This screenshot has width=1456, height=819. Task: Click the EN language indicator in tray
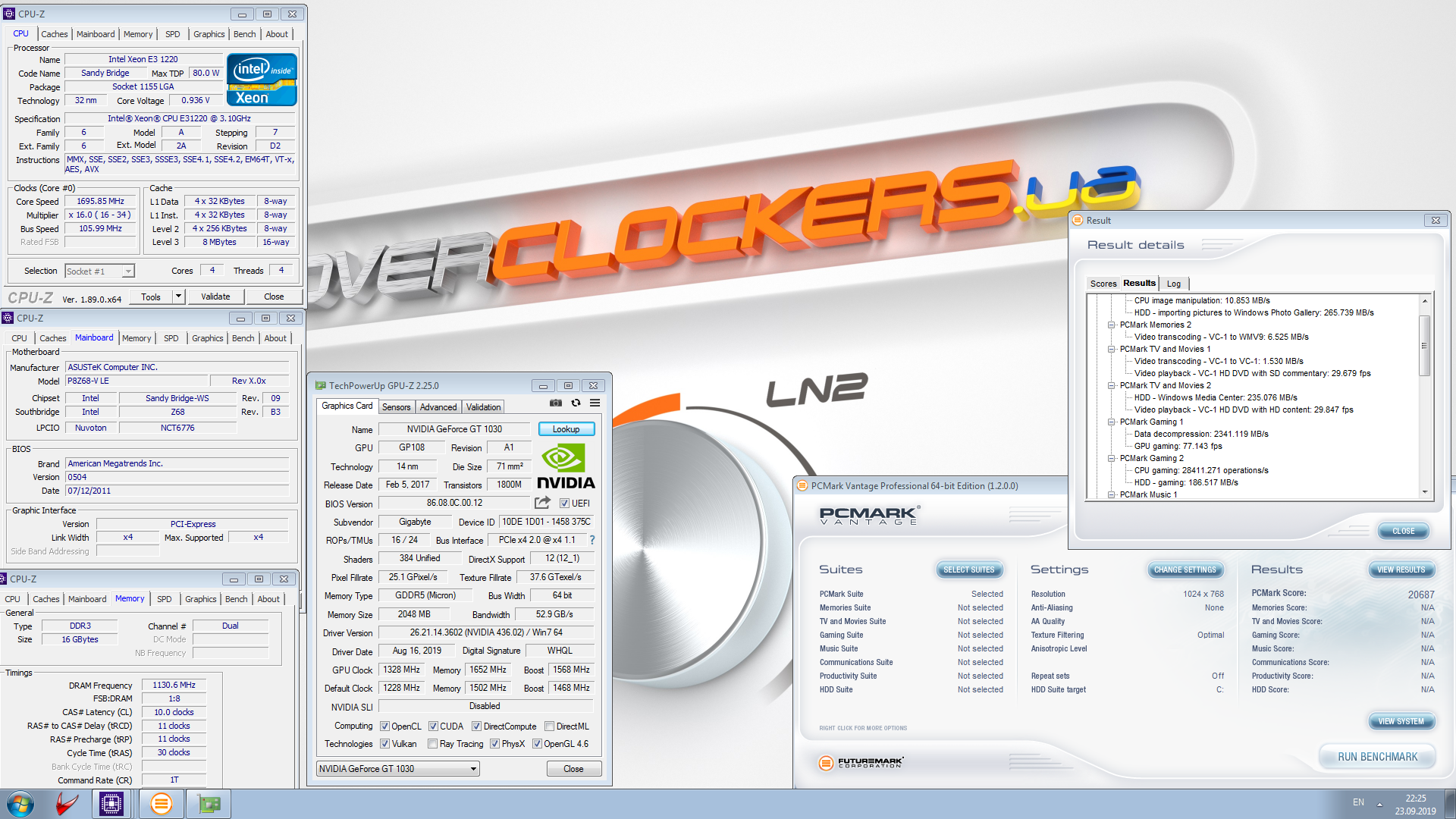(1358, 802)
